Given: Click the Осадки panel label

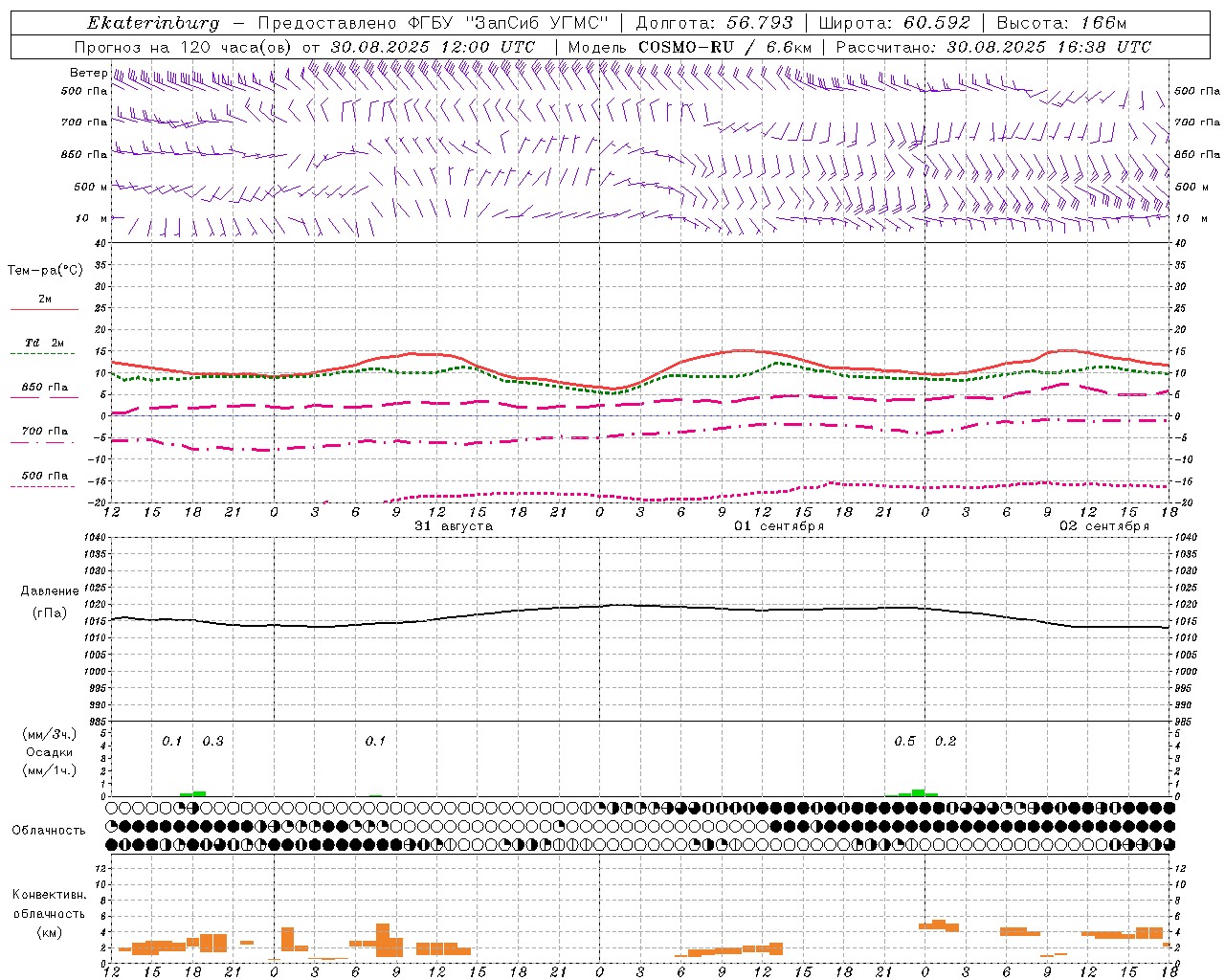Looking at the screenshot, I should pyautogui.click(x=50, y=752).
